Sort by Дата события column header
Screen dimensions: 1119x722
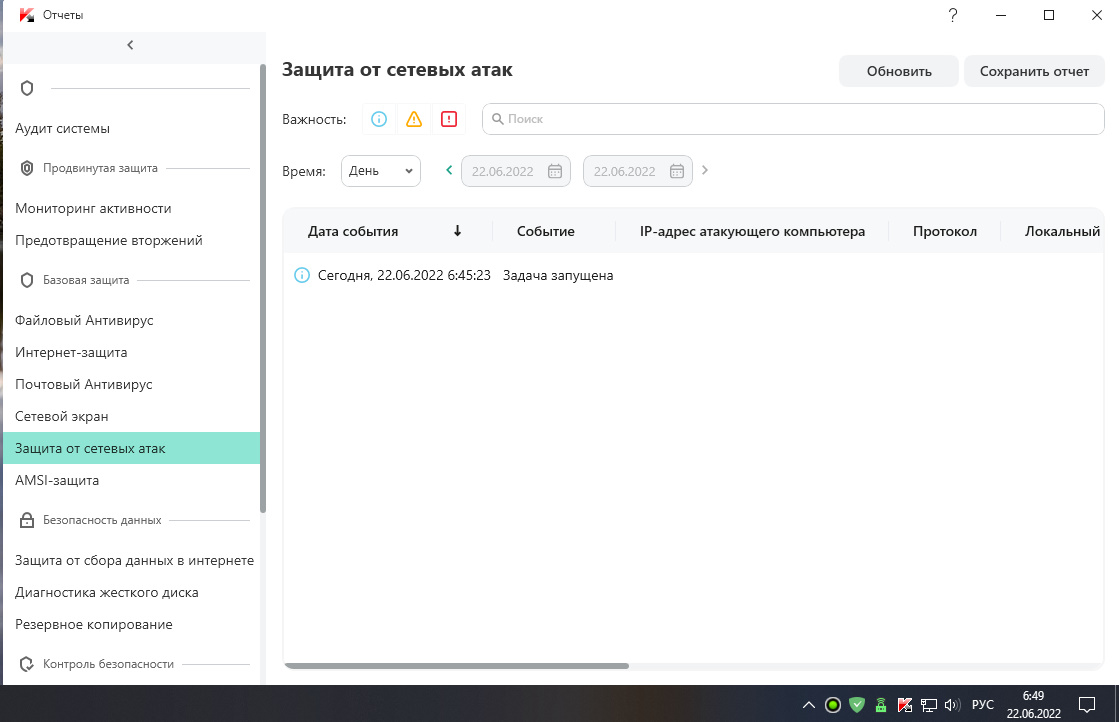tap(353, 231)
